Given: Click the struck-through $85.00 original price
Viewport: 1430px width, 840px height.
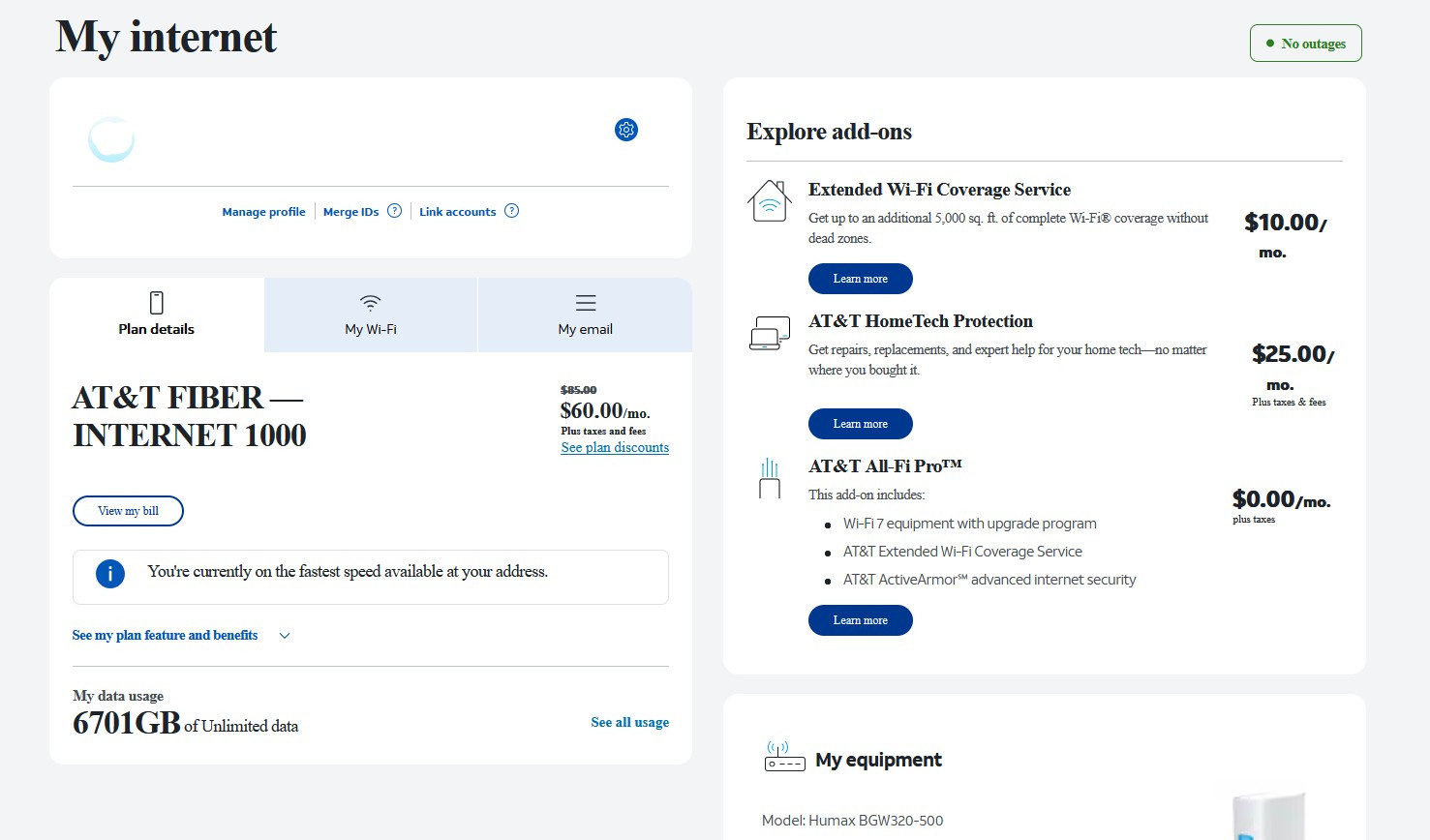Looking at the screenshot, I should click(579, 390).
